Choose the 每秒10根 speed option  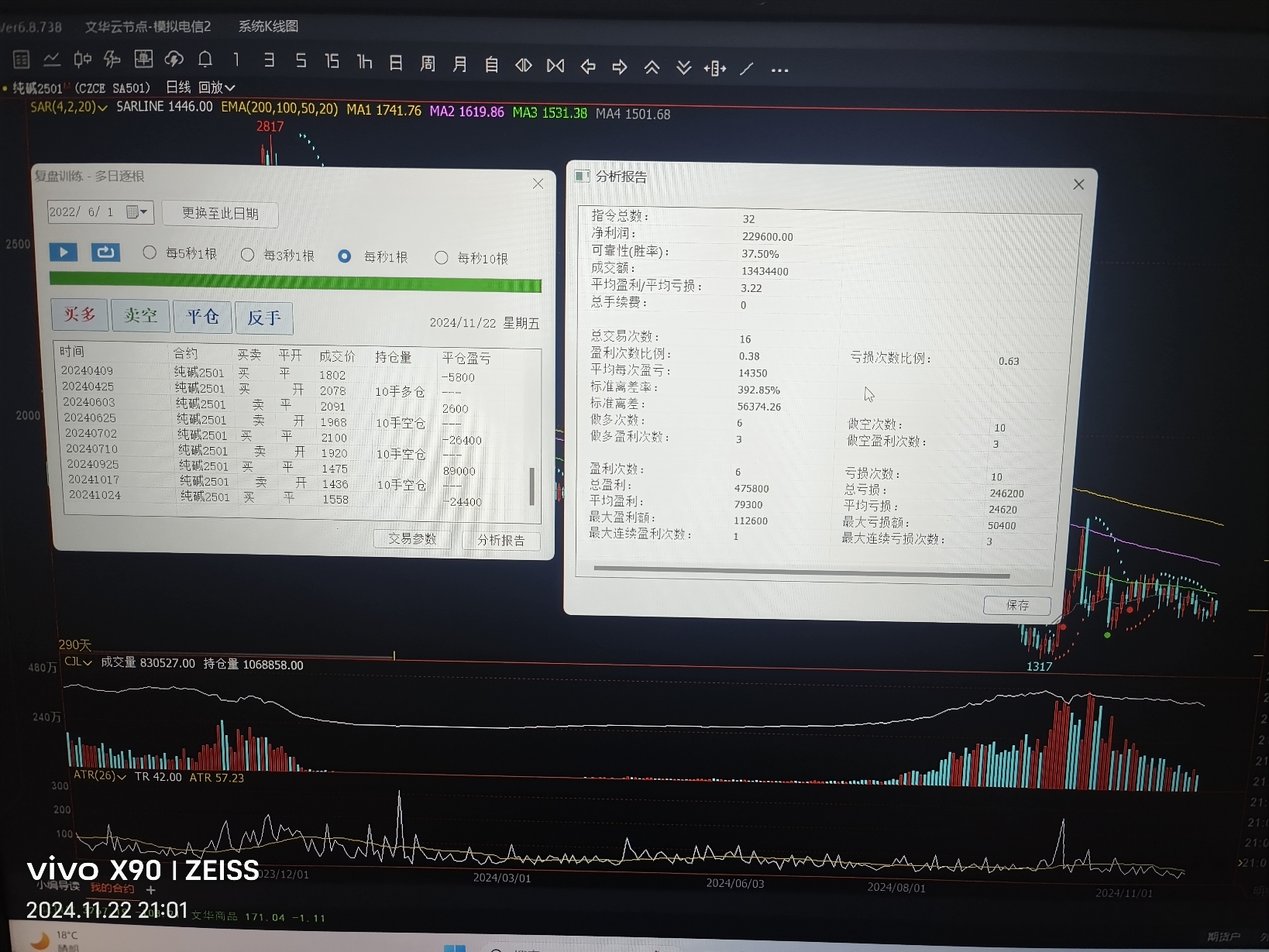(441, 258)
